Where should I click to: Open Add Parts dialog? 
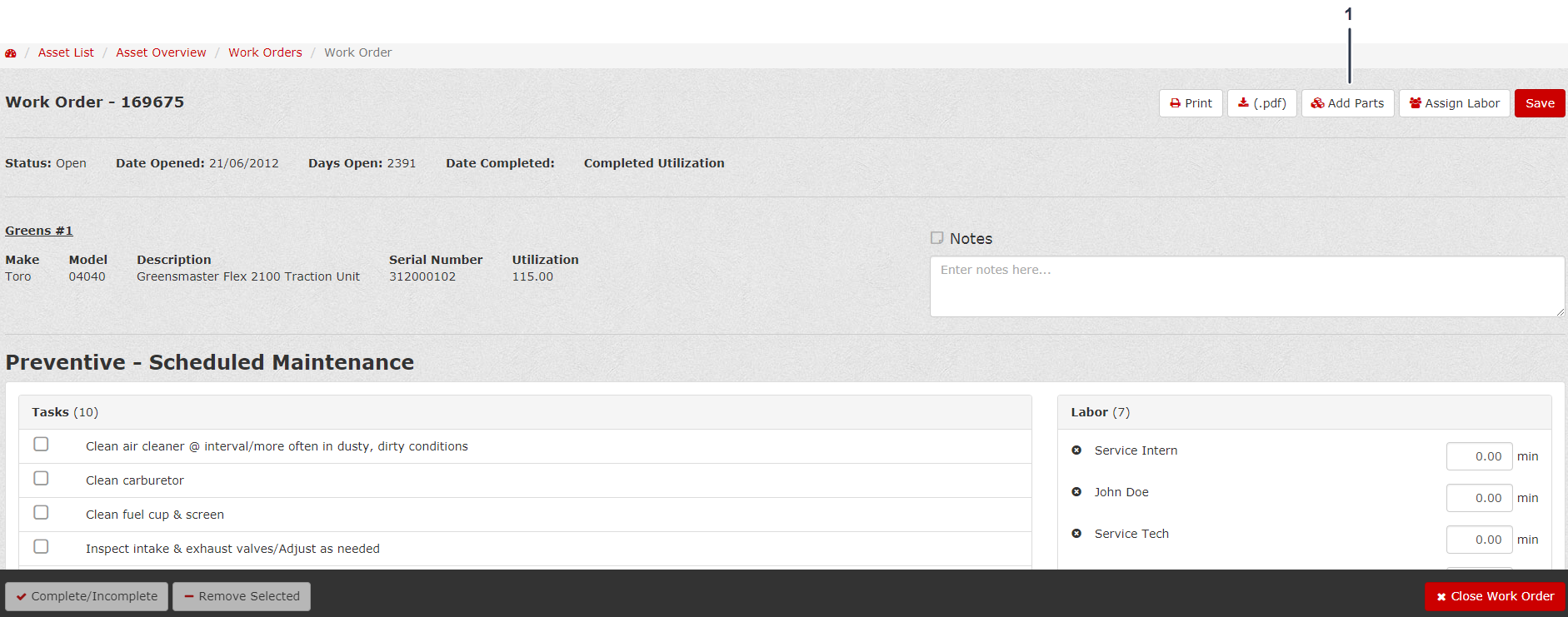(1347, 103)
